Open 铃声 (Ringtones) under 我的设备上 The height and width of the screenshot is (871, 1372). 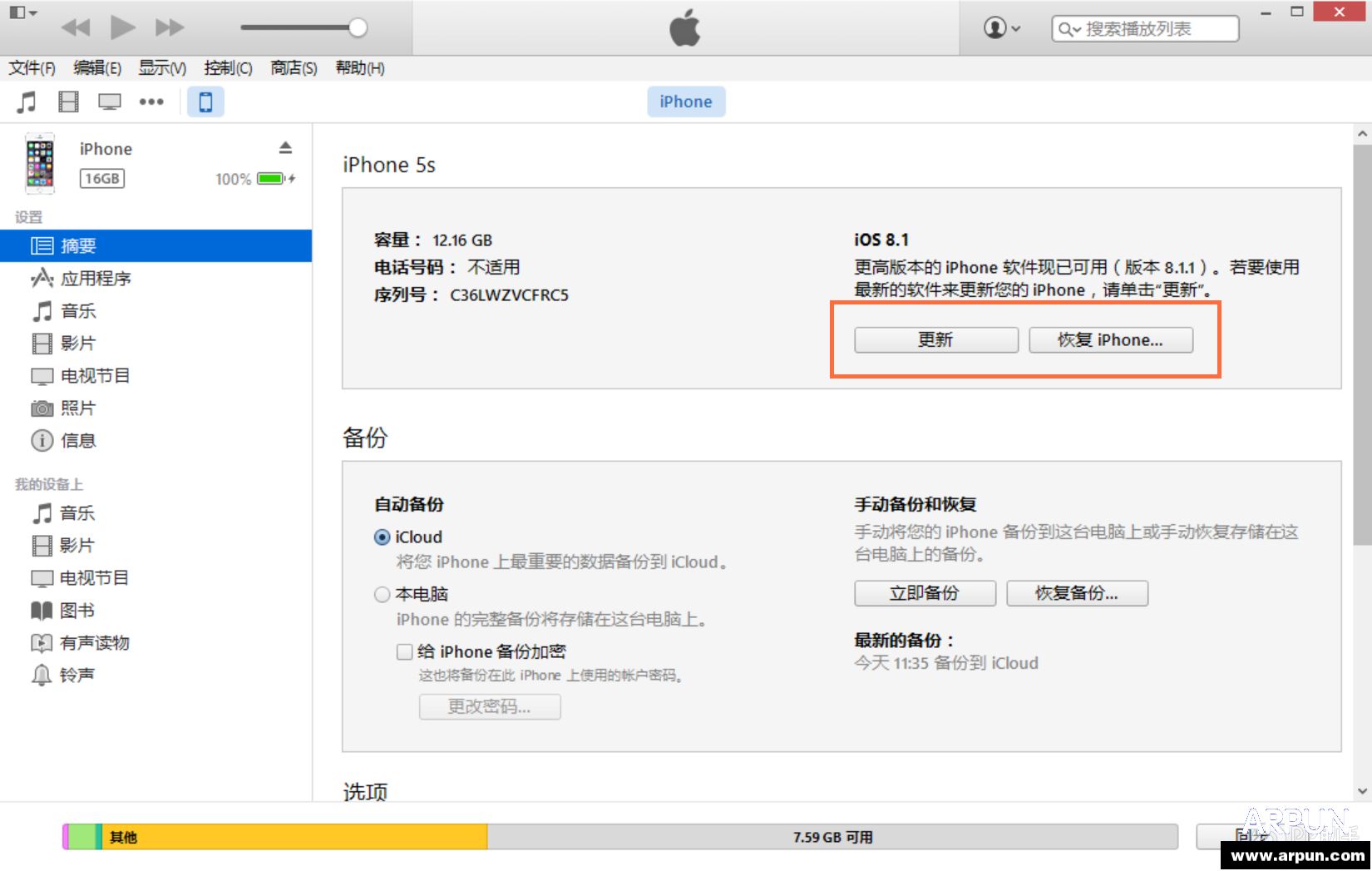(x=76, y=674)
